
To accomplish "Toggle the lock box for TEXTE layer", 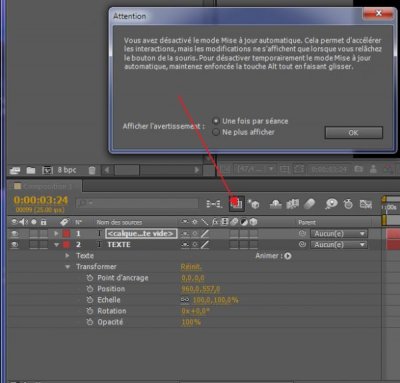I will 44,245.
